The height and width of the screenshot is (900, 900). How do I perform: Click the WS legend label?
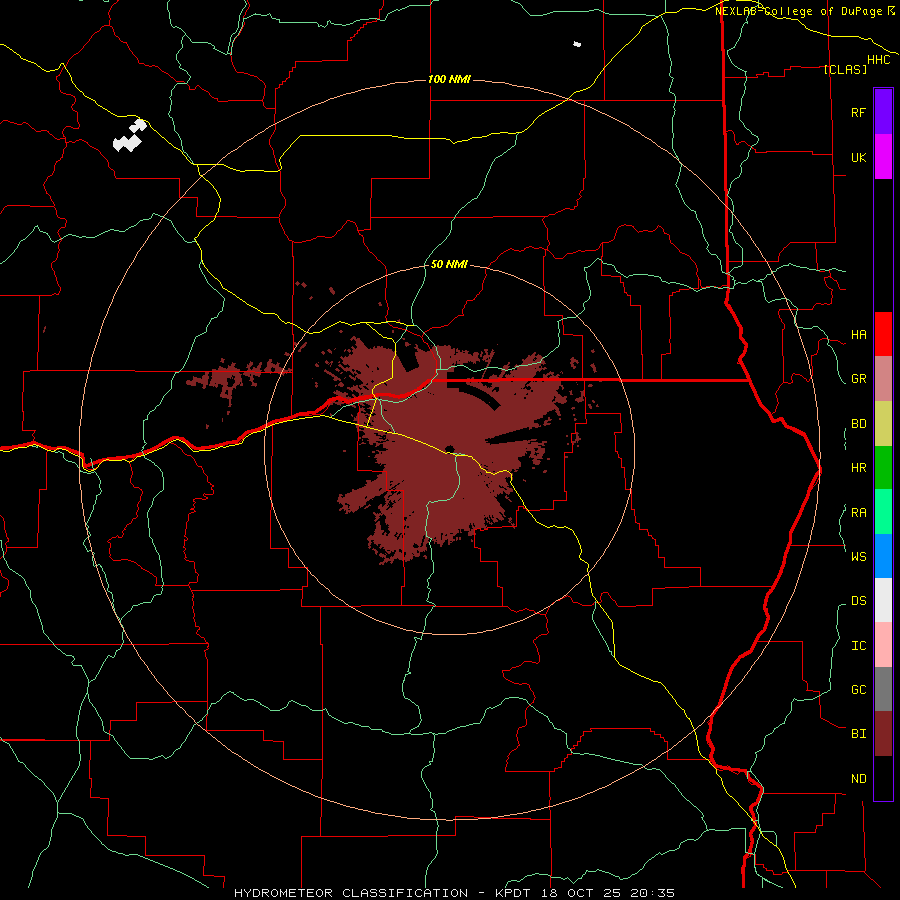point(858,556)
